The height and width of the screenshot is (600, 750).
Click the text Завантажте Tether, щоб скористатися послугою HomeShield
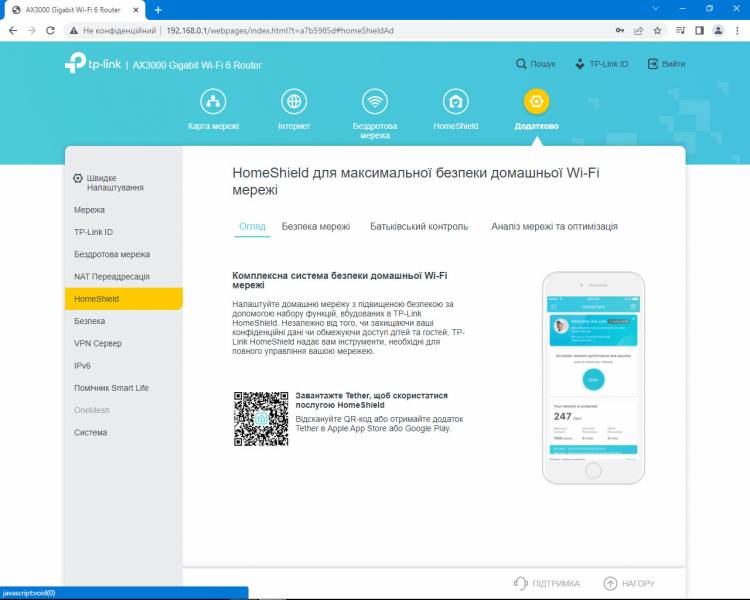372,400
